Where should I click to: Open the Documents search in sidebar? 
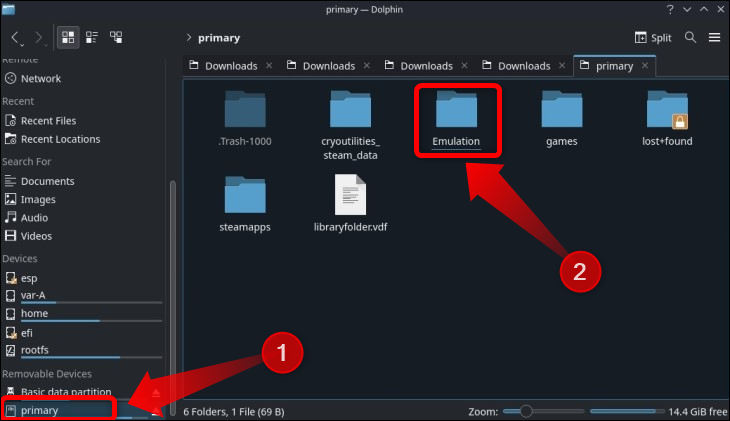[47, 181]
